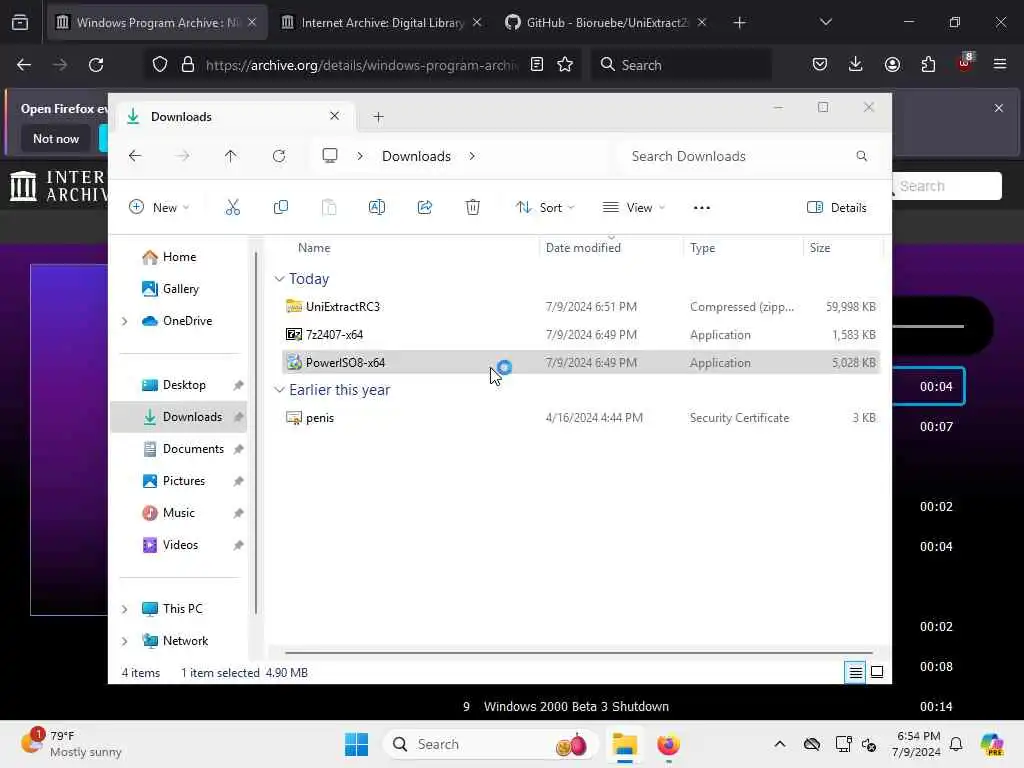Viewport: 1024px width, 768px height.
Task: Select the UniExtractRC3 zip file
Action: pos(581,306)
